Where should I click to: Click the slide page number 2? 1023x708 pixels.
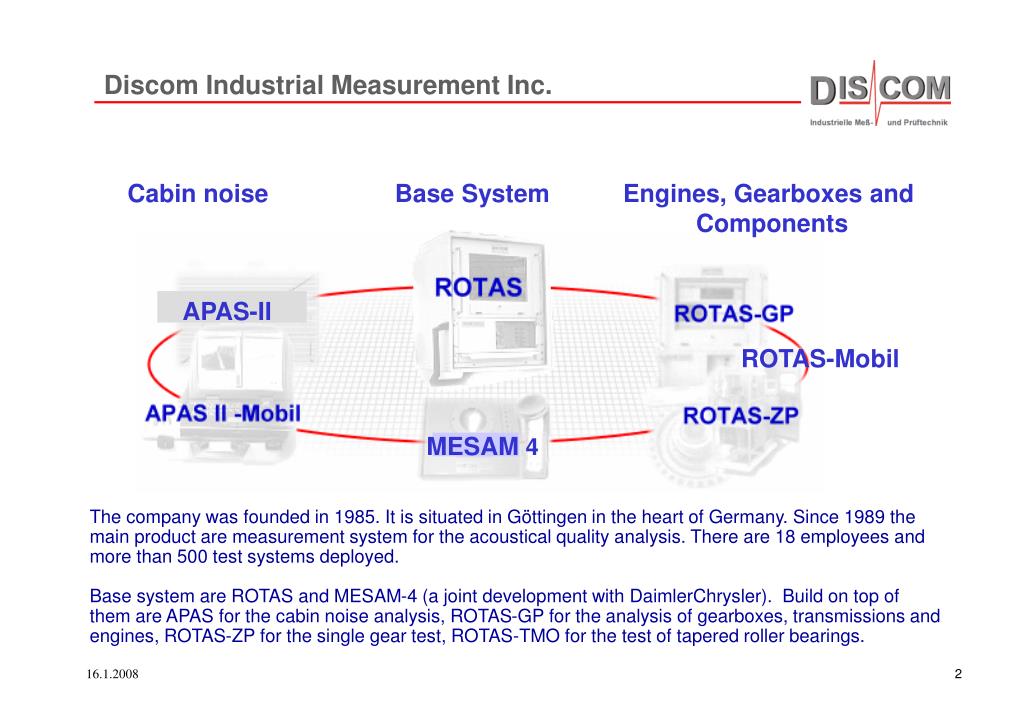coord(958,674)
